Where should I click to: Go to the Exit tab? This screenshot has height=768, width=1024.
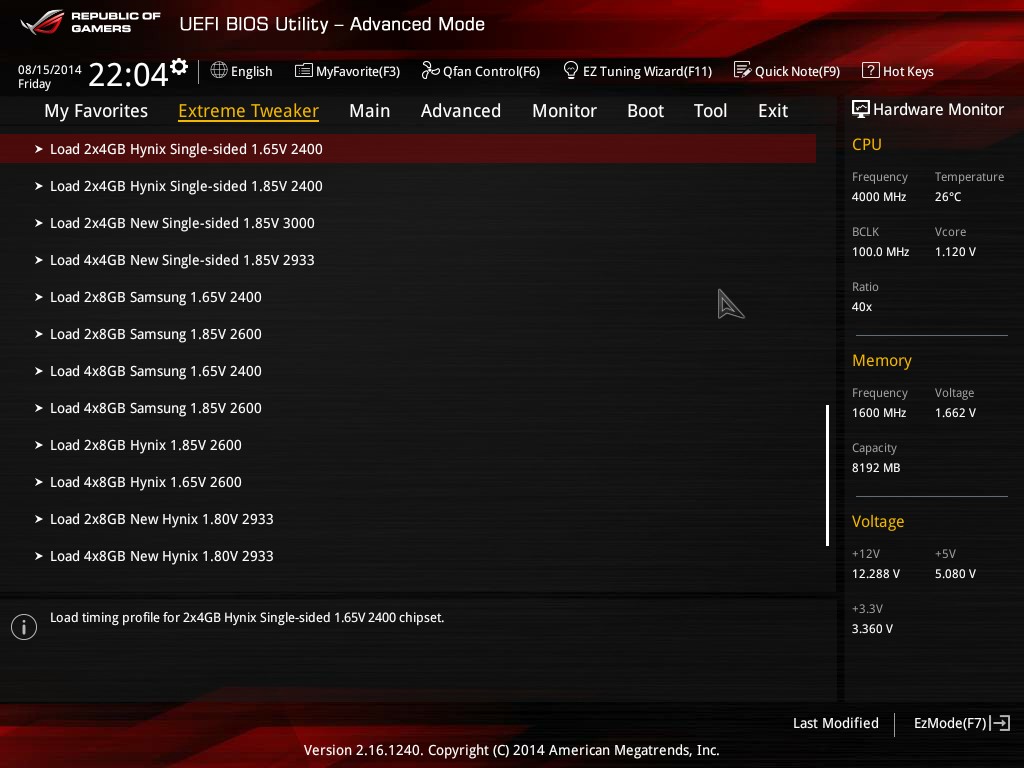[773, 111]
